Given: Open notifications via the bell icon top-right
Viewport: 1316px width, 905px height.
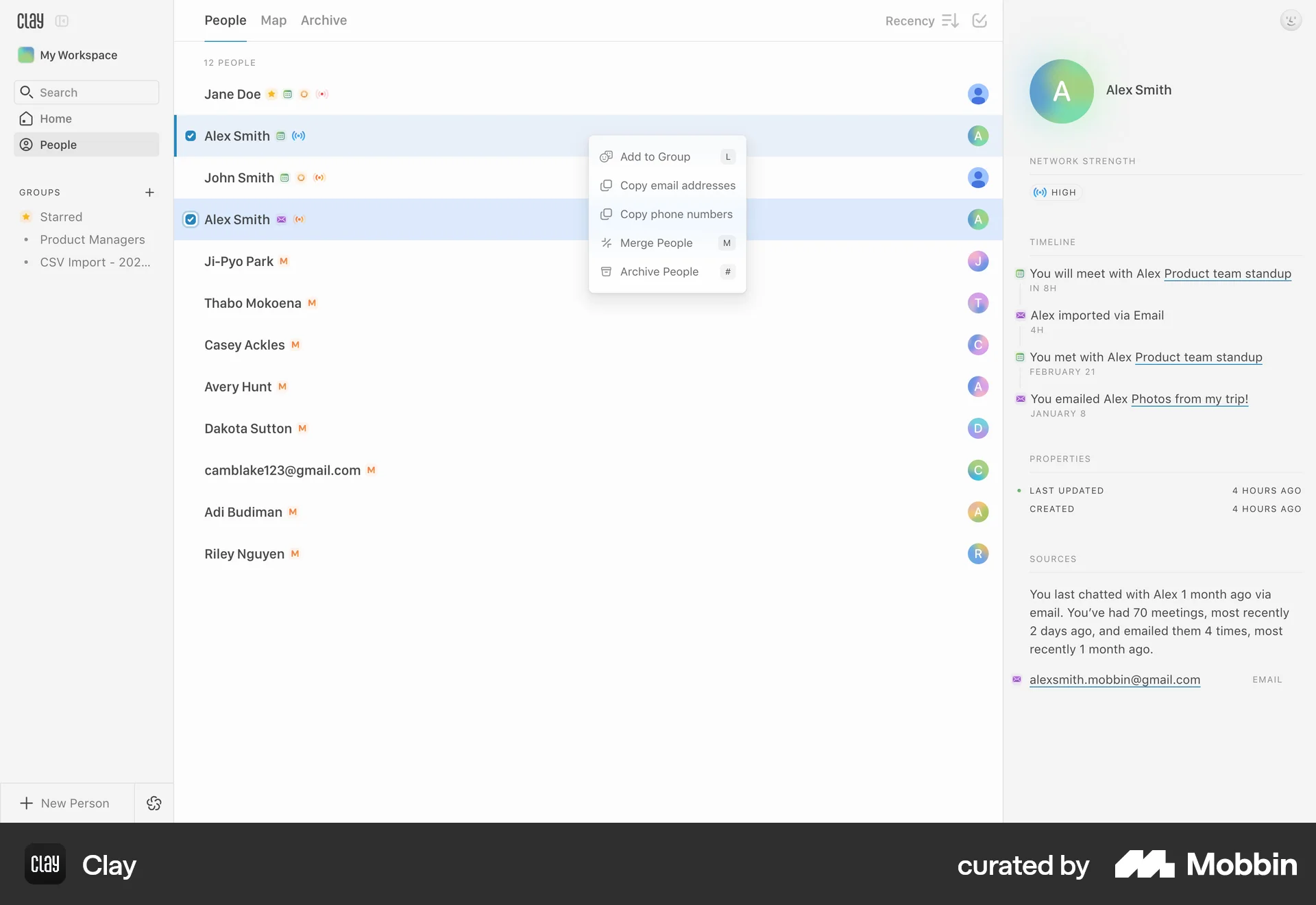Looking at the screenshot, I should [1291, 20].
